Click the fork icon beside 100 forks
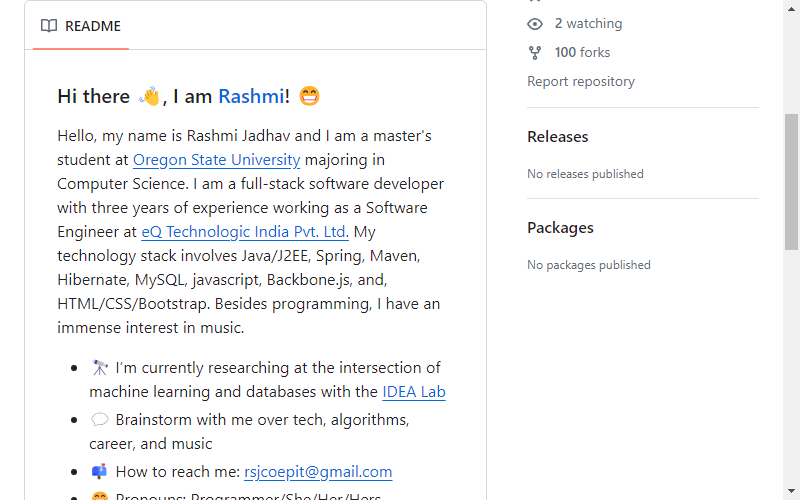This screenshot has width=800, height=500. click(535, 53)
